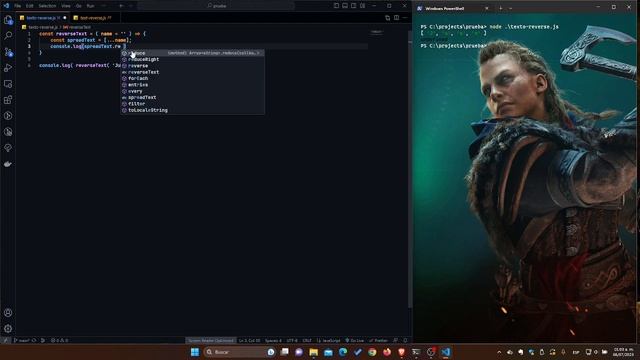
Task: Open the Accounts icon in the activity bar
Action: pyautogui.click(x=8, y=313)
